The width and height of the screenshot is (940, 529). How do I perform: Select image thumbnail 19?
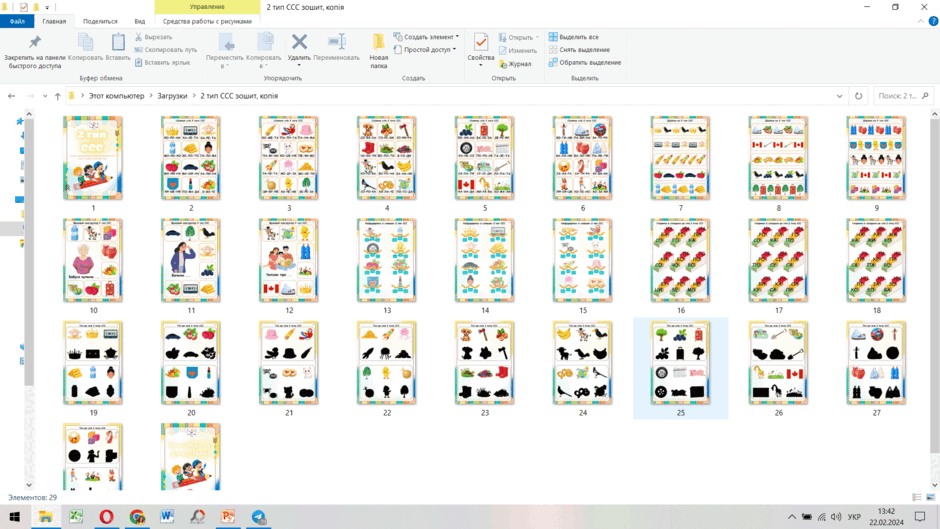coord(93,363)
